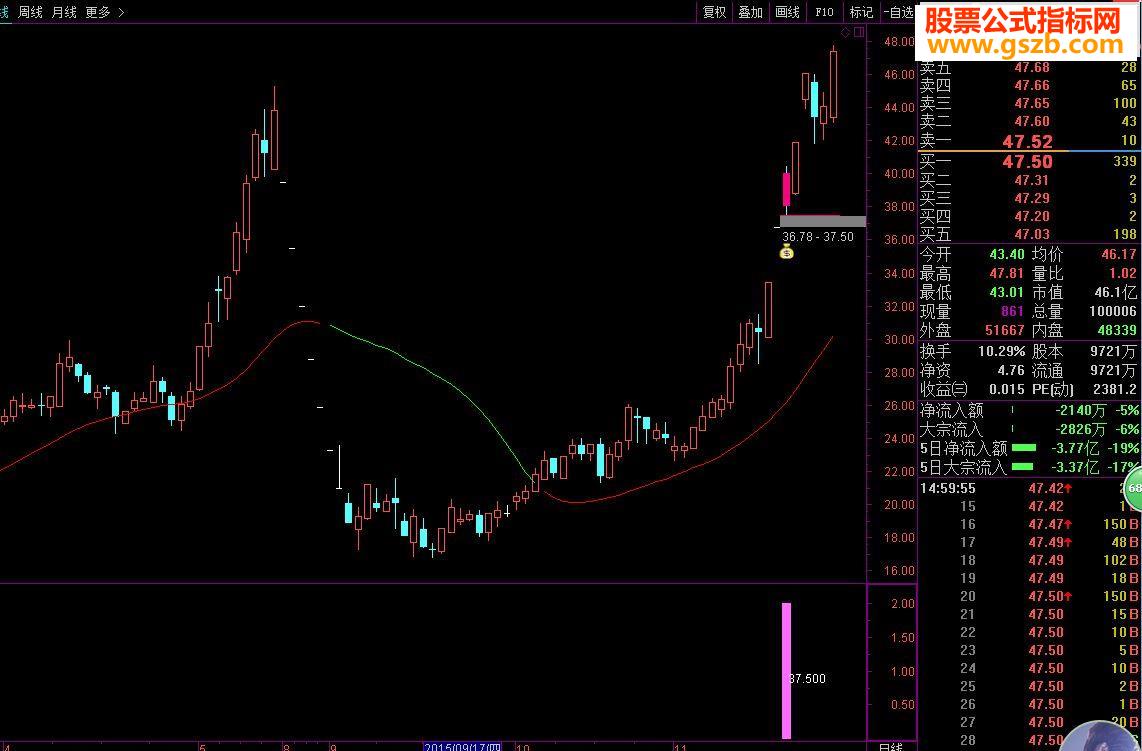Click the 买四 price 47.20
This screenshot has width=1142, height=751.
1032,216
